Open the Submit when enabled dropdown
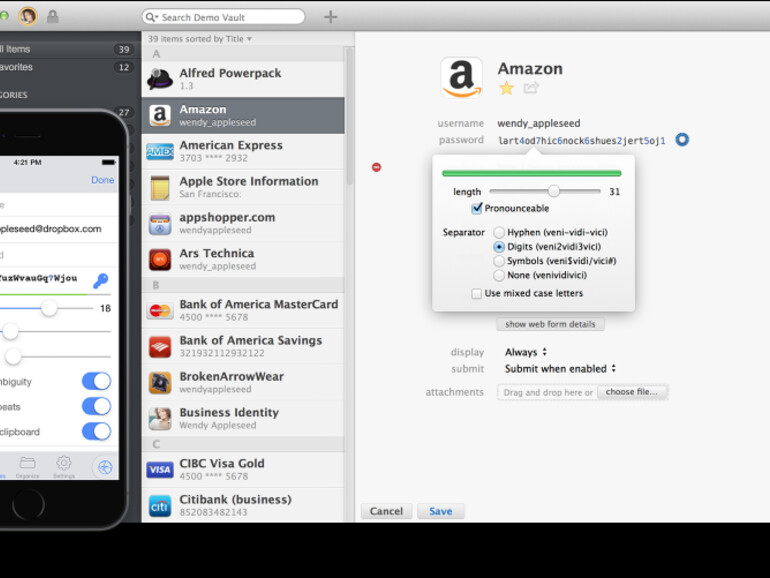Image resolution: width=770 pixels, height=578 pixels. pyautogui.click(x=560, y=369)
